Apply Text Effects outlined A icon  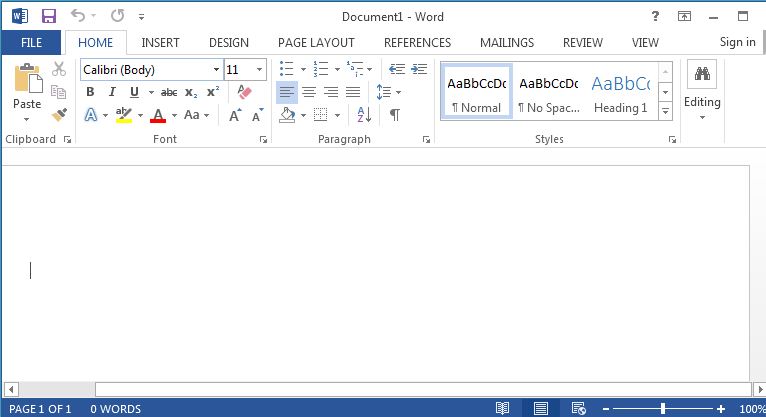(91, 115)
